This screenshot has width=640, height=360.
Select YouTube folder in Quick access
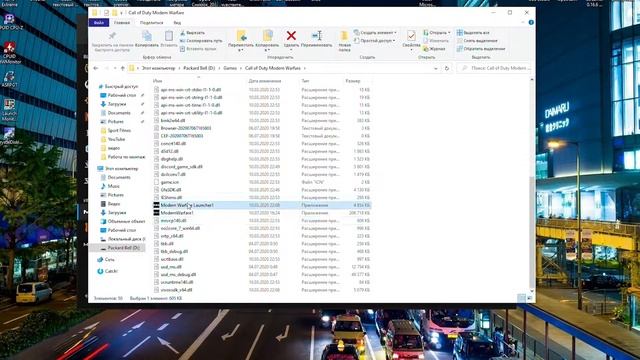click(113, 139)
